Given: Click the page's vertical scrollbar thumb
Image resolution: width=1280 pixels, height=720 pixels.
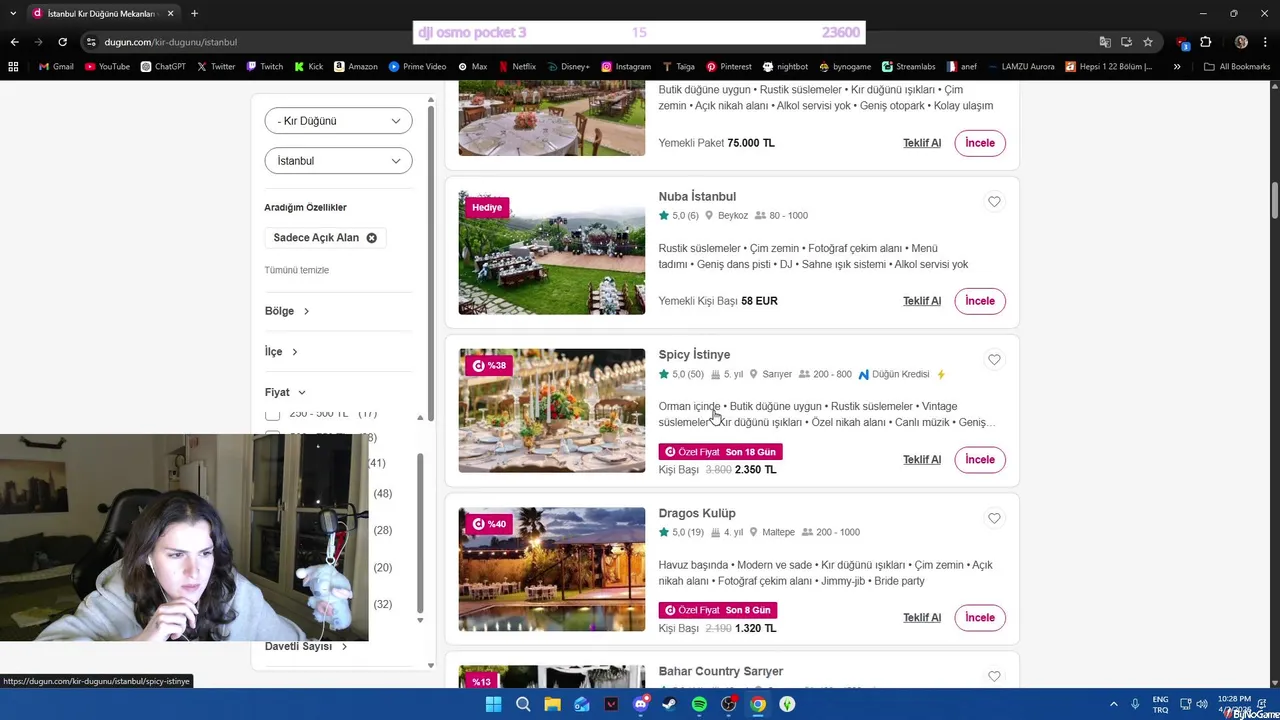Looking at the screenshot, I should click(1274, 200).
